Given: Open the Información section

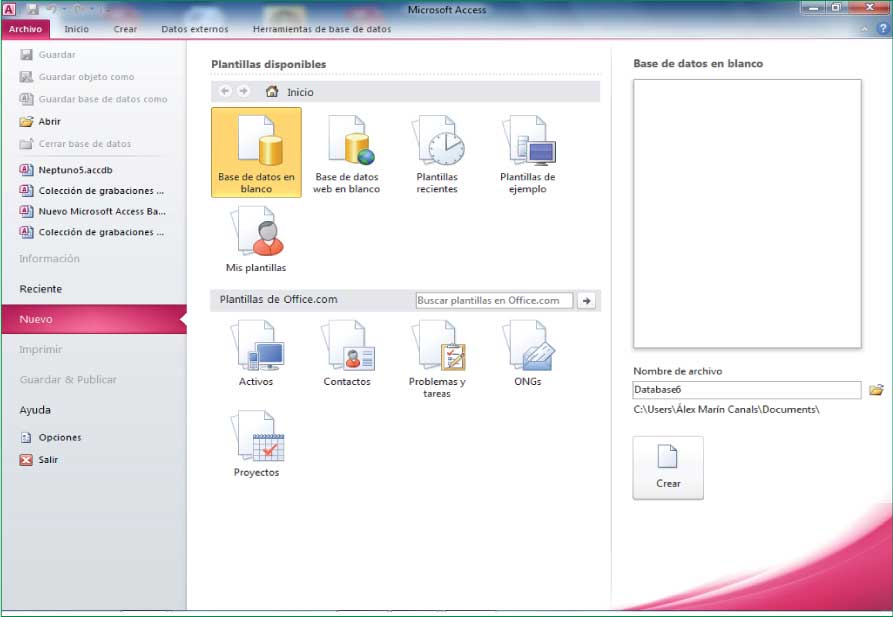Looking at the screenshot, I should tap(94, 259).
